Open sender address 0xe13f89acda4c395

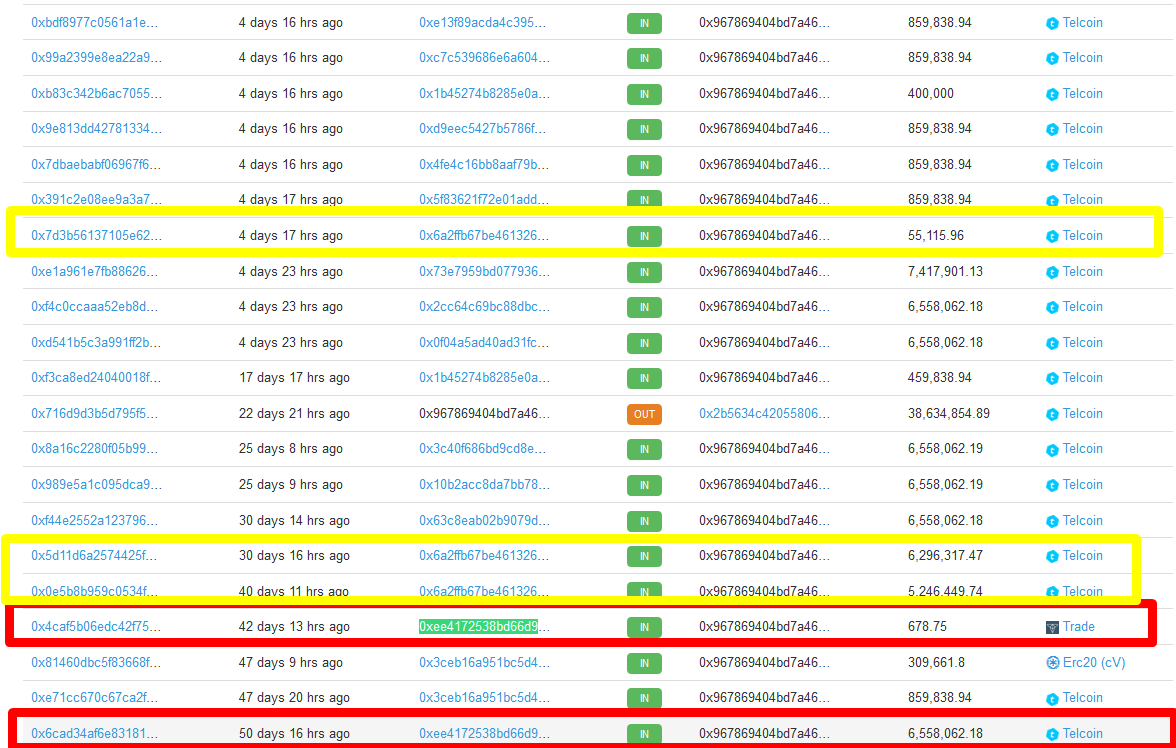pos(482,23)
